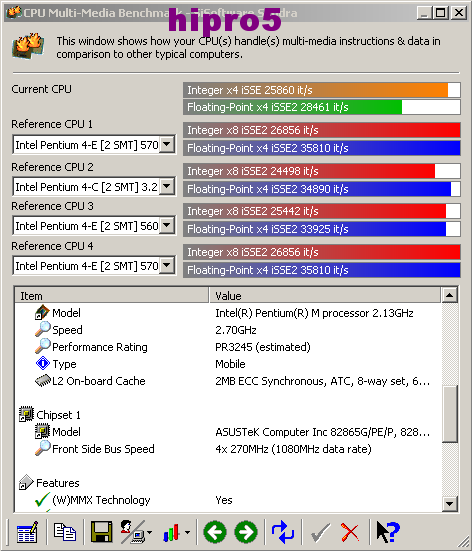Click Current CPU Floating-Point 28461 it/s bar
The image size is (472, 551).
point(322,107)
